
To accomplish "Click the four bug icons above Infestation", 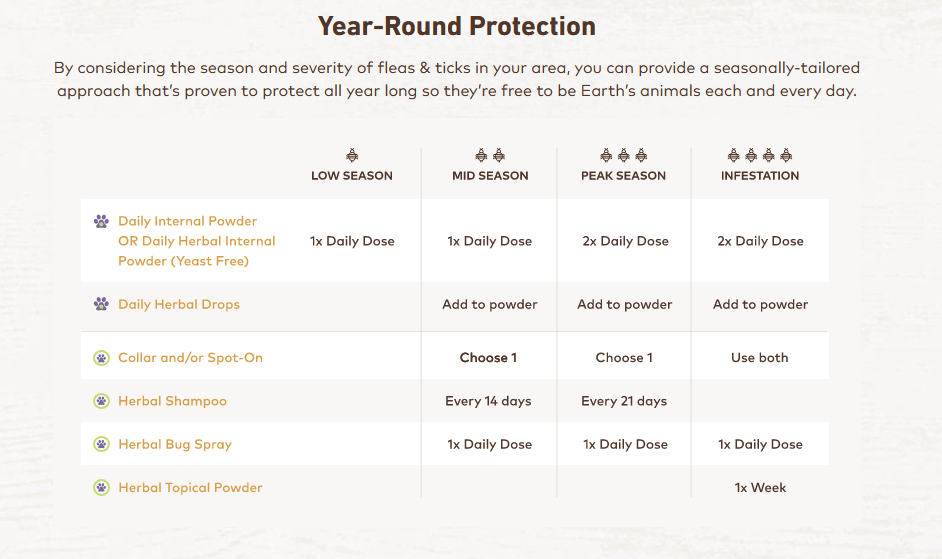I will (760, 155).
